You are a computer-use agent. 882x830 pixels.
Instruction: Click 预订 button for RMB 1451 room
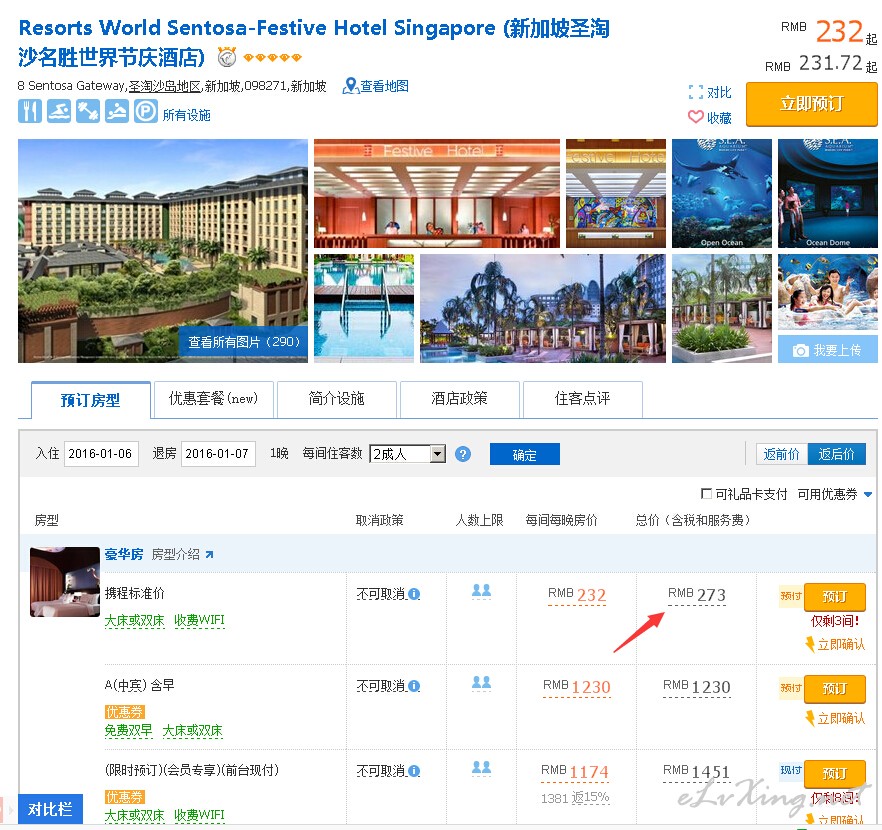point(835,773)
